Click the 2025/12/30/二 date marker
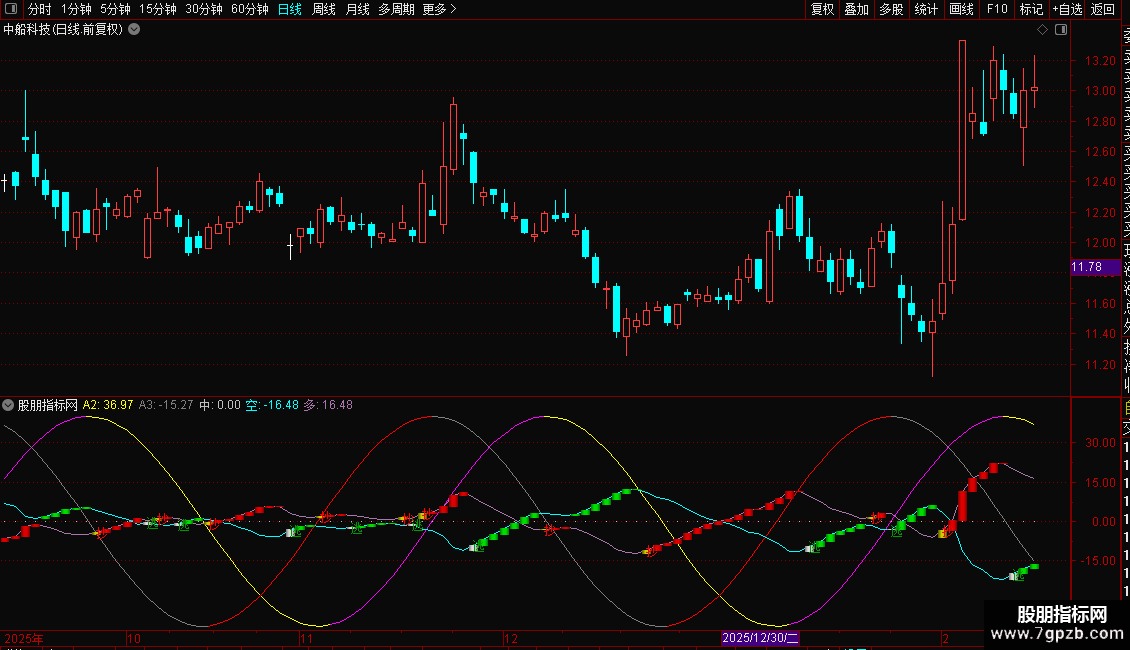This screenshot has height=650, width=1130. 760,638
